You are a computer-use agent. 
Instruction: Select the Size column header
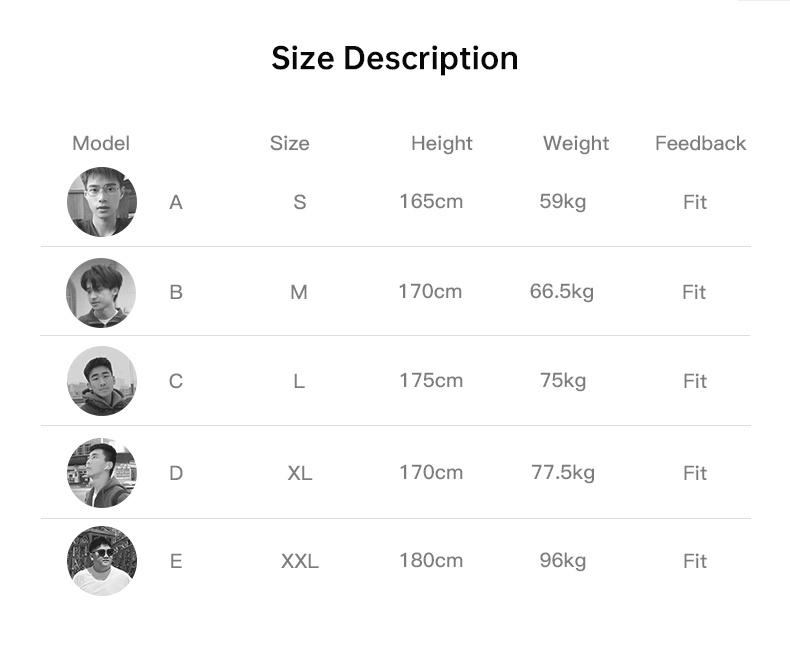tap(289, 143)
